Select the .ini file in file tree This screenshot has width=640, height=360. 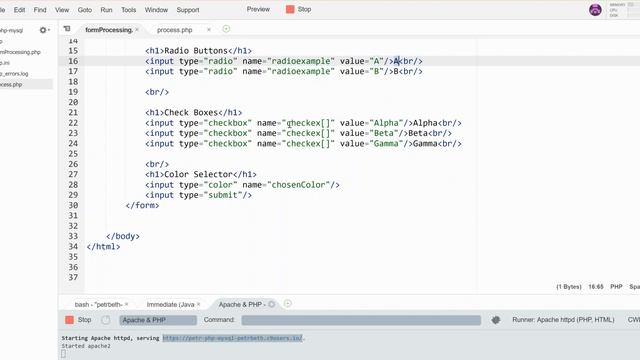coord(5,63)
